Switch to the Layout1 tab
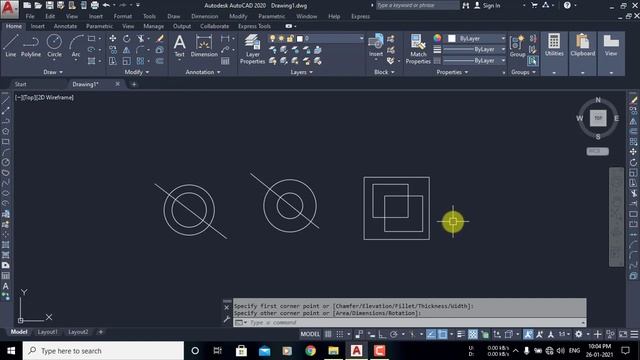Screen dimensions: 640x360 [47, 332]
